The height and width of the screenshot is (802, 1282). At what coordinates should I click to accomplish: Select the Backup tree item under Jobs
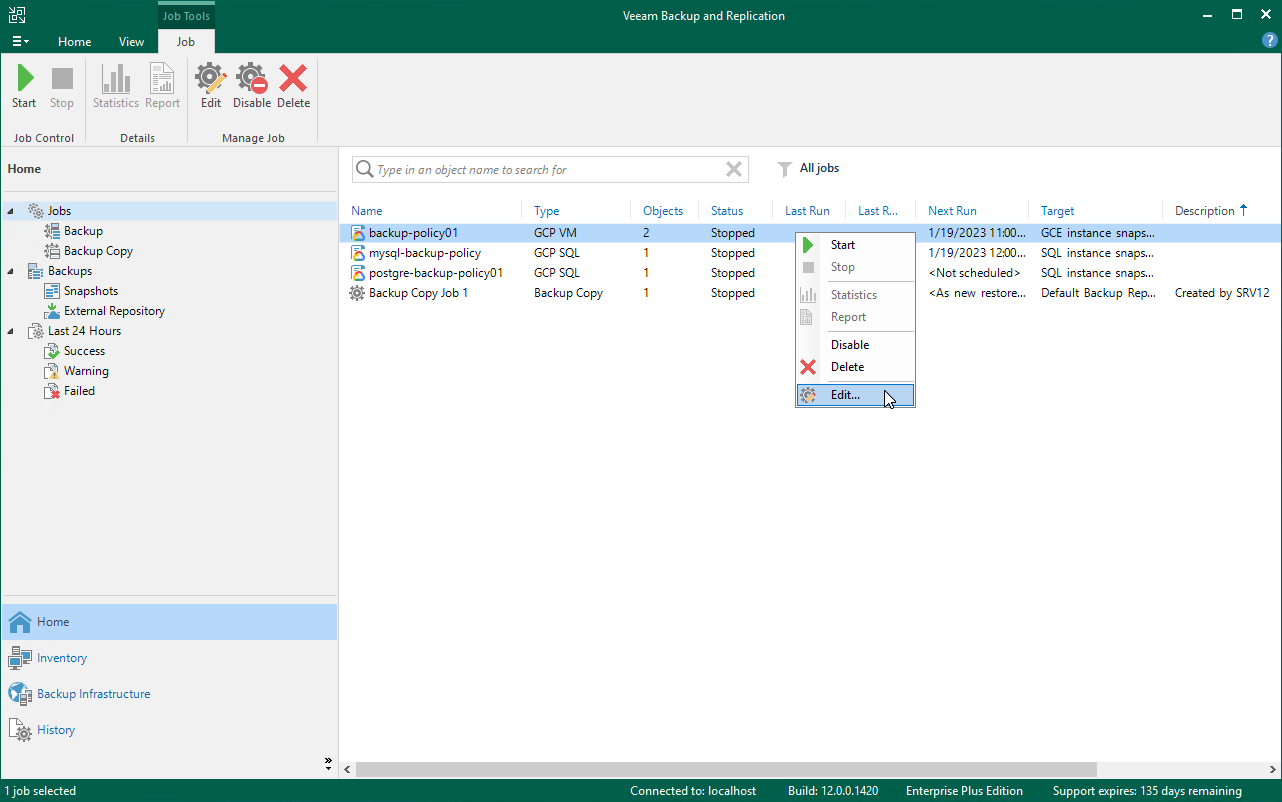(x=84, y=231)
